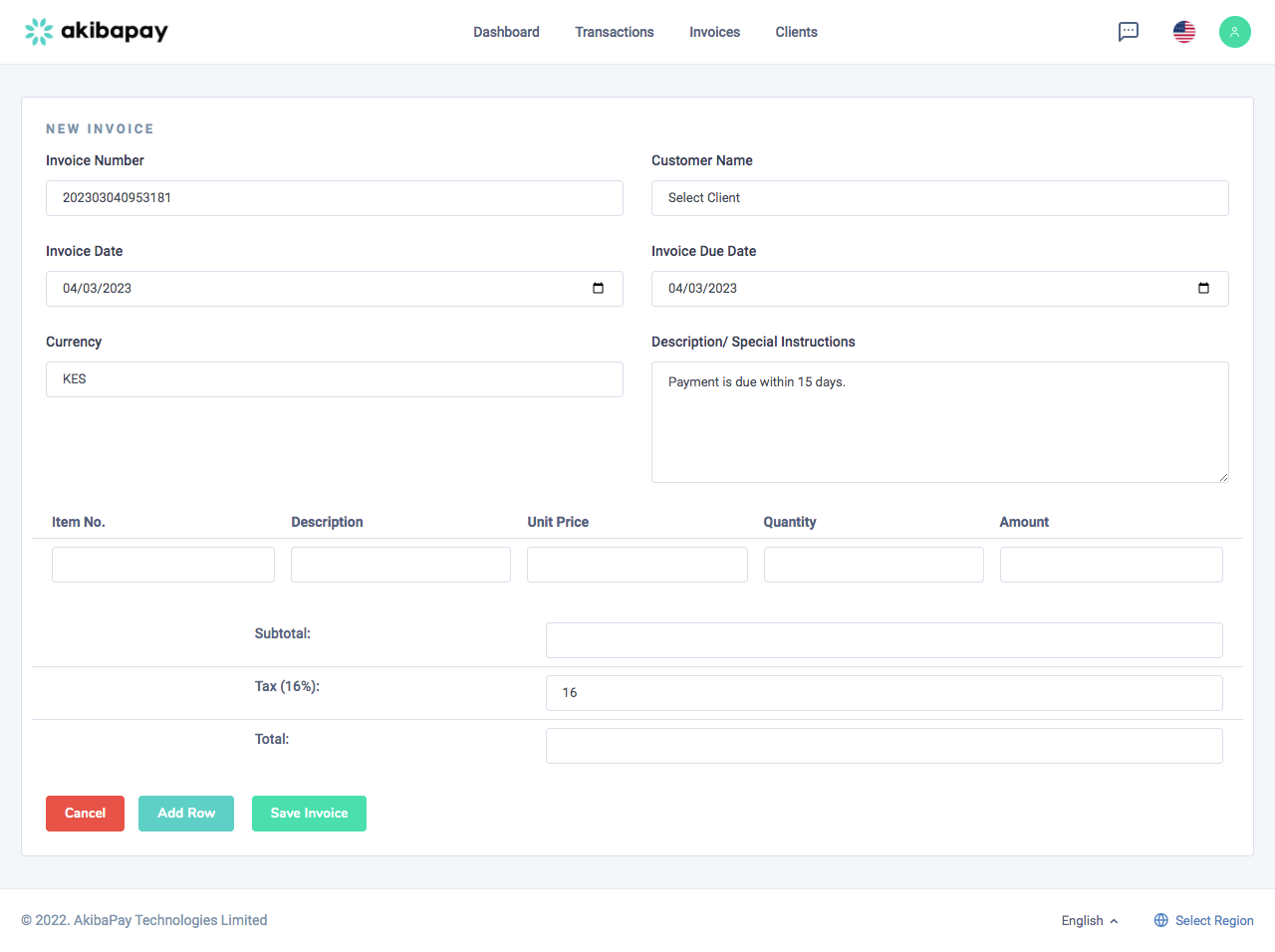Click the NEW INVOICE heading
The height and width of the screenshot is (952, 1275).
click(x=100, y=128)
